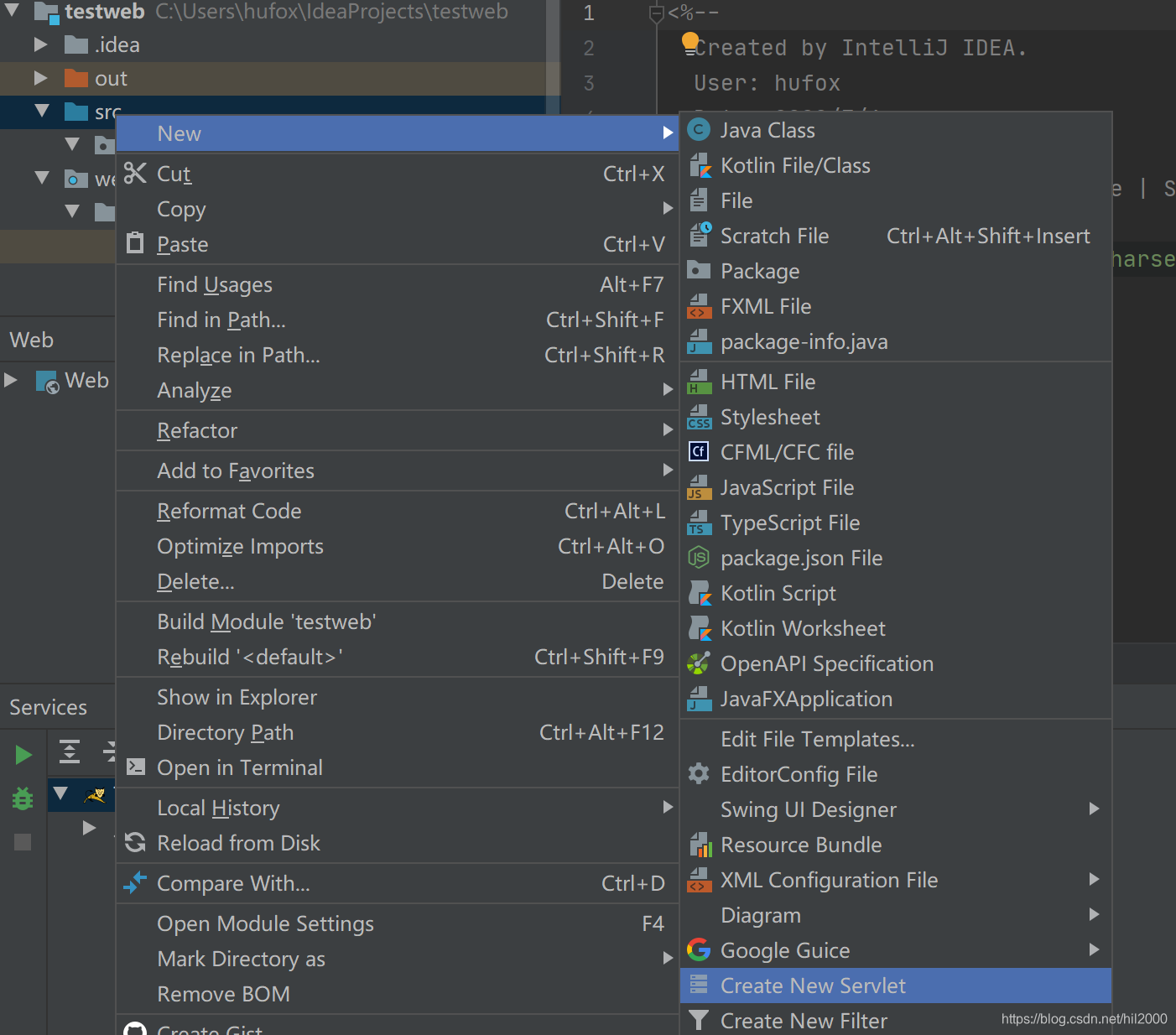
Task: Click the Google Guice logo icon
Action: pyautogui.click(x=699, y=950)
